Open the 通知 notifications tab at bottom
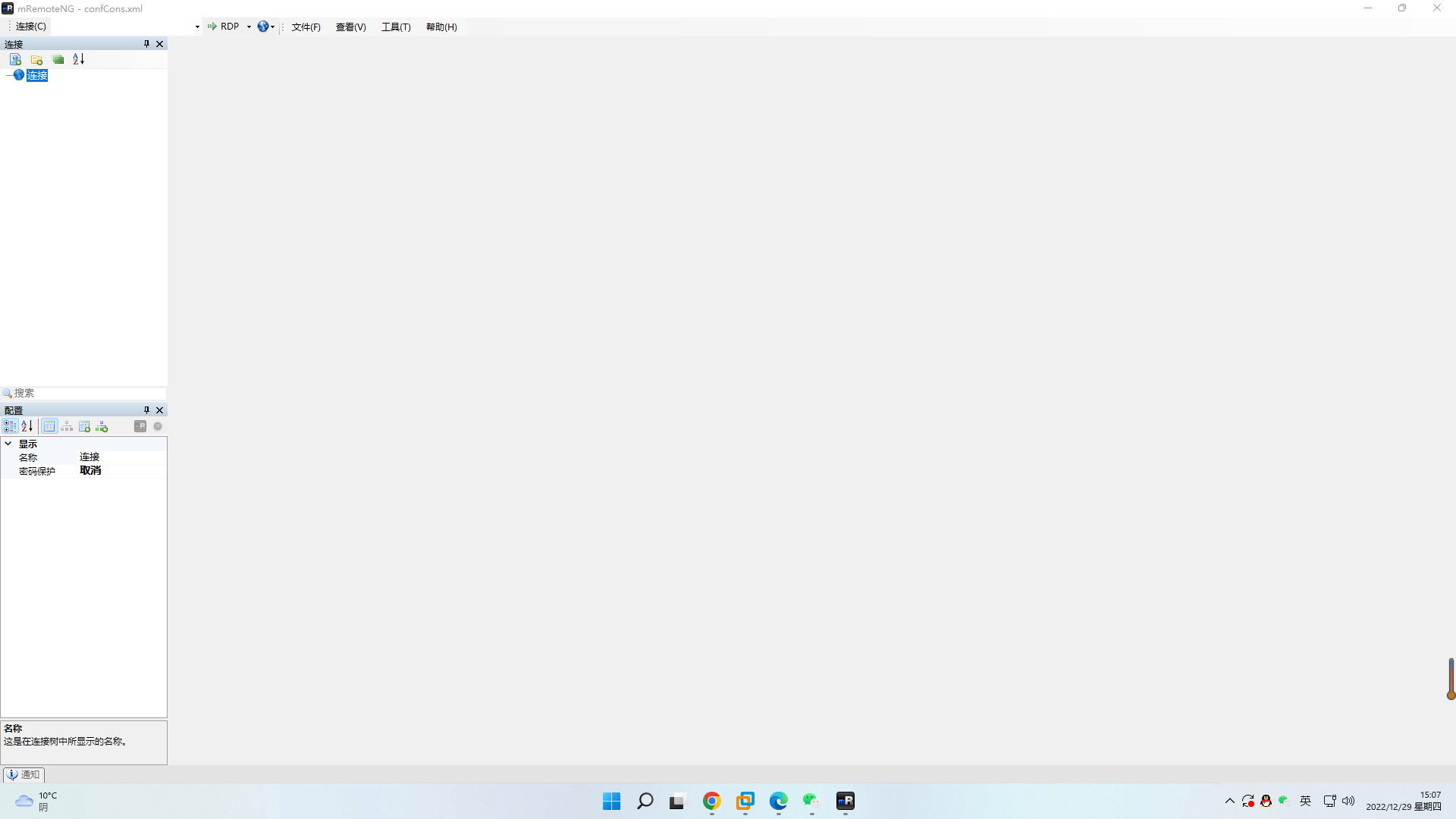The height and width of the screenshot is (819, 1456). click(24, 774)
